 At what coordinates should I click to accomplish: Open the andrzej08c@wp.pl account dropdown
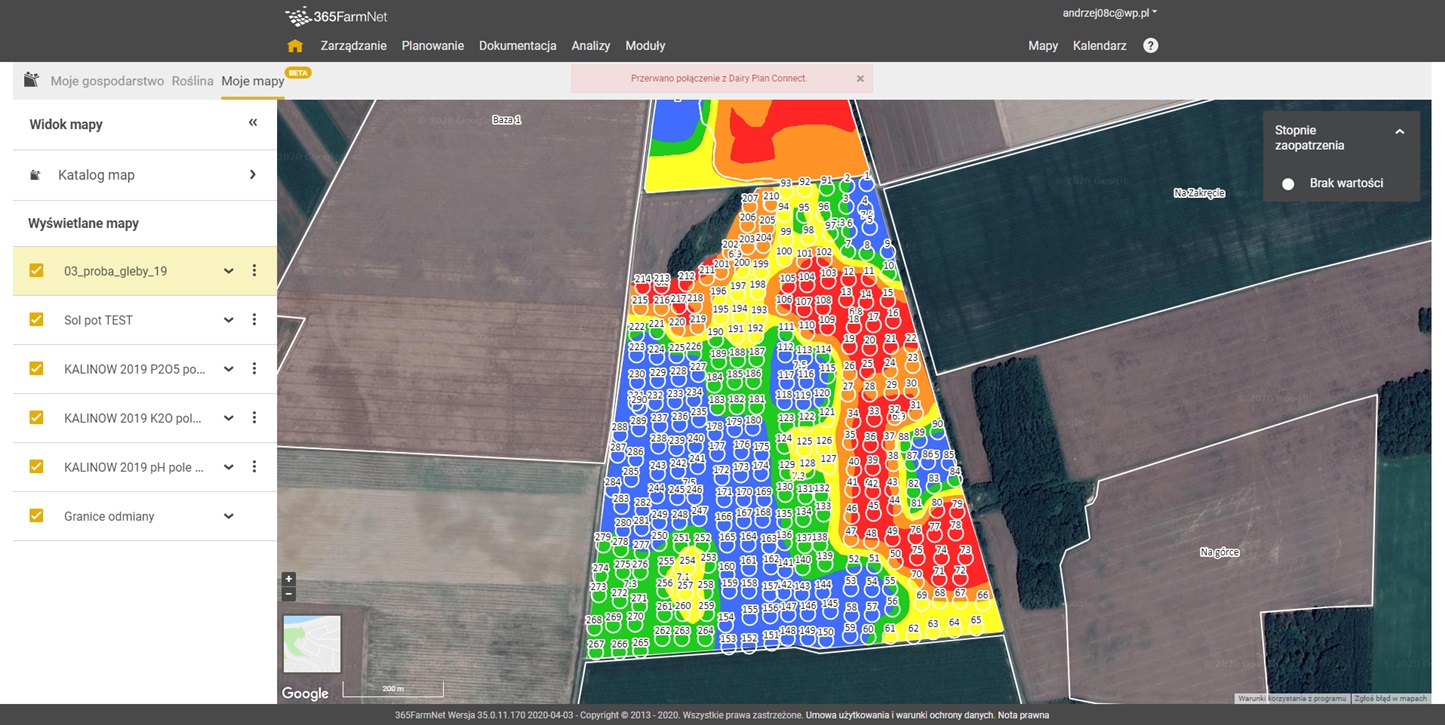click(x=1109, y=14)
